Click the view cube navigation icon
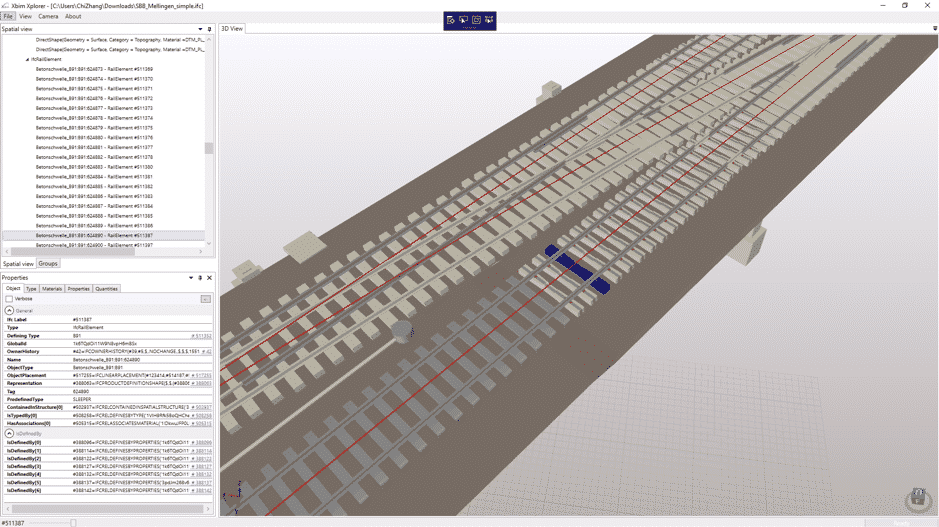 click(917, 499)
